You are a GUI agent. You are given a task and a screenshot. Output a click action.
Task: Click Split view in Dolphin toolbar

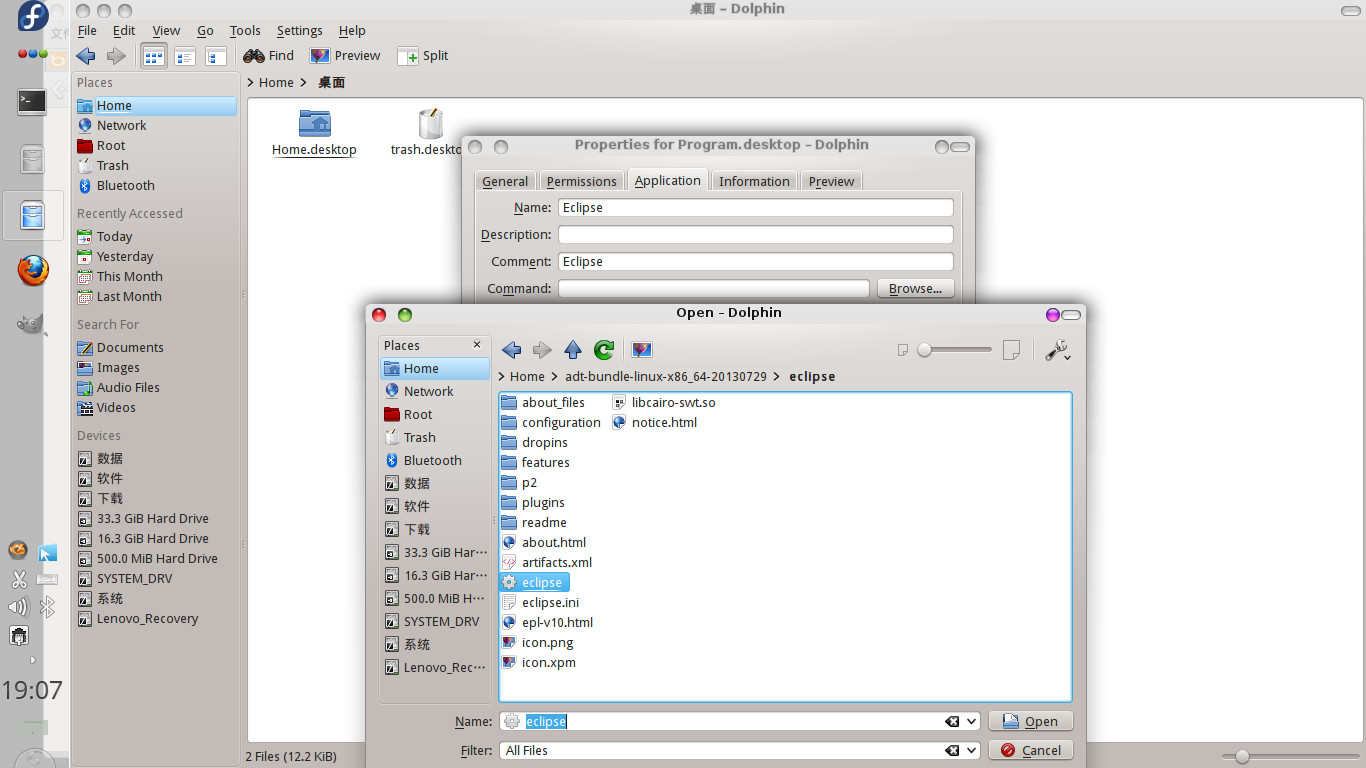[x=423, y=56]
